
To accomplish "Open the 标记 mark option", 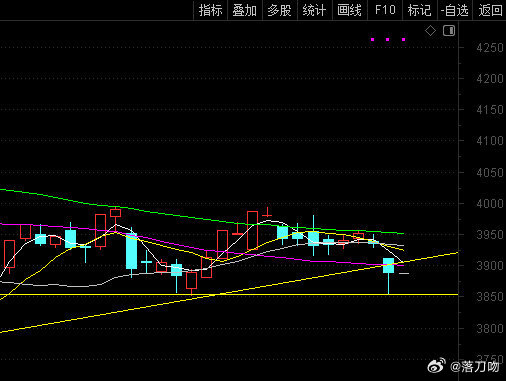I will (420, 10).
